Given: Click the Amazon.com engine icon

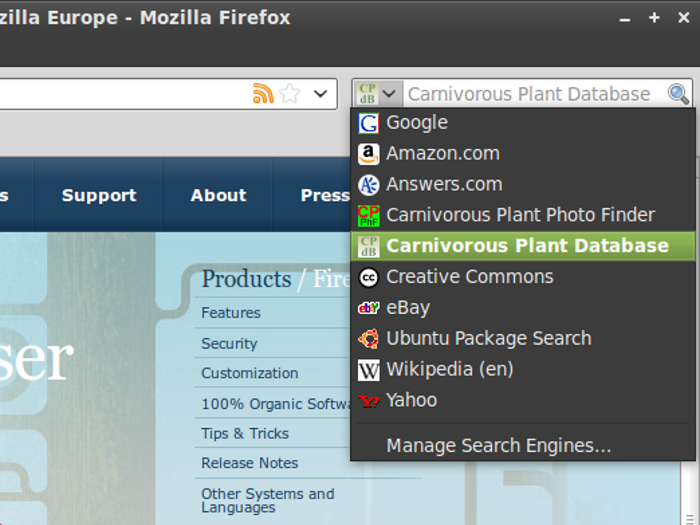Looking at the screenshot, I should pyautogui.click(x=369, y=154).
